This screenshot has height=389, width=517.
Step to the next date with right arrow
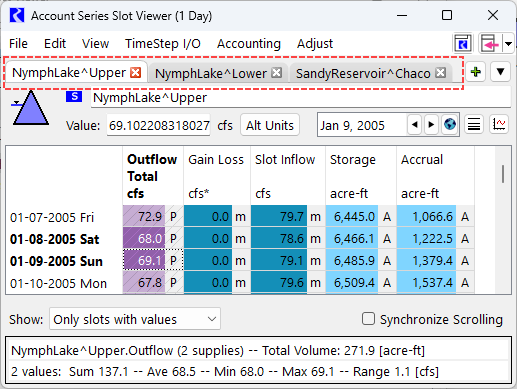click(x=431, y=125)
